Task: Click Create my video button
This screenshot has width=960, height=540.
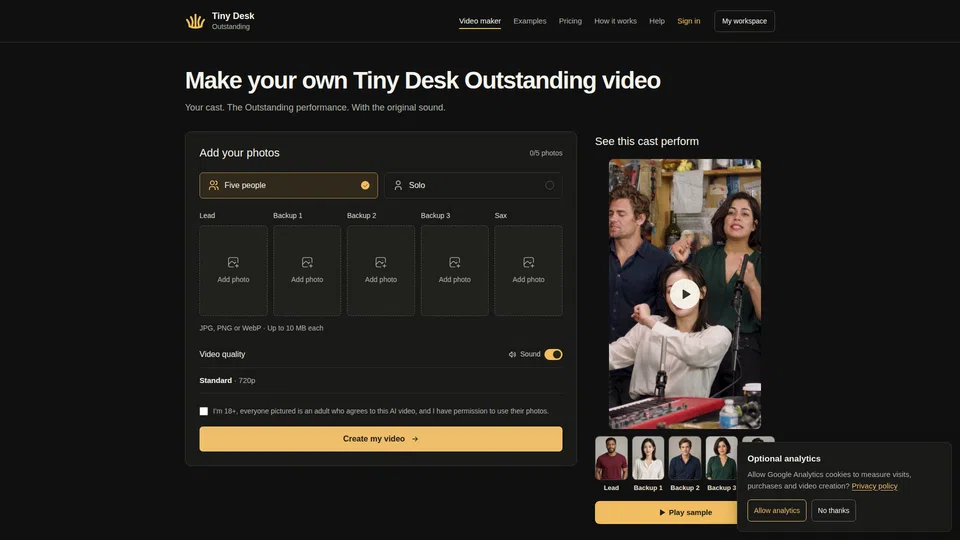Action: (x=381, y=439)
